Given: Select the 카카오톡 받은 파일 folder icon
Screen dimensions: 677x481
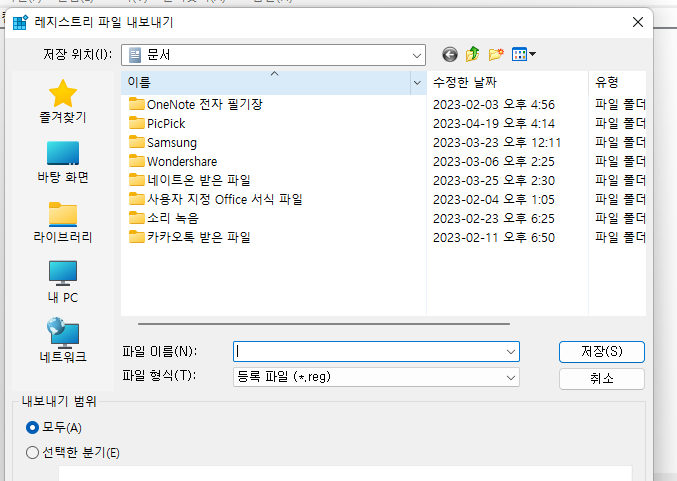Looking at the screenshot, I should click(x=137, y=237).
